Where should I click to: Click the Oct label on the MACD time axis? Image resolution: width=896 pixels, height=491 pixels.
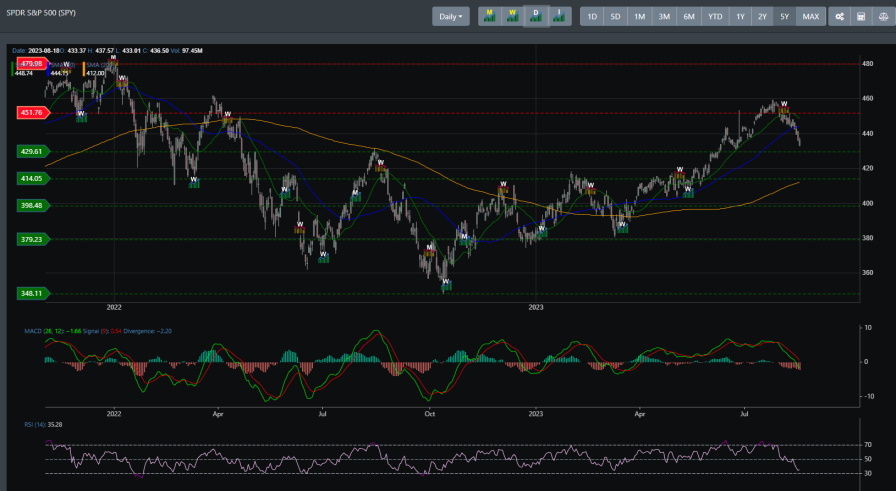[430, 414]
